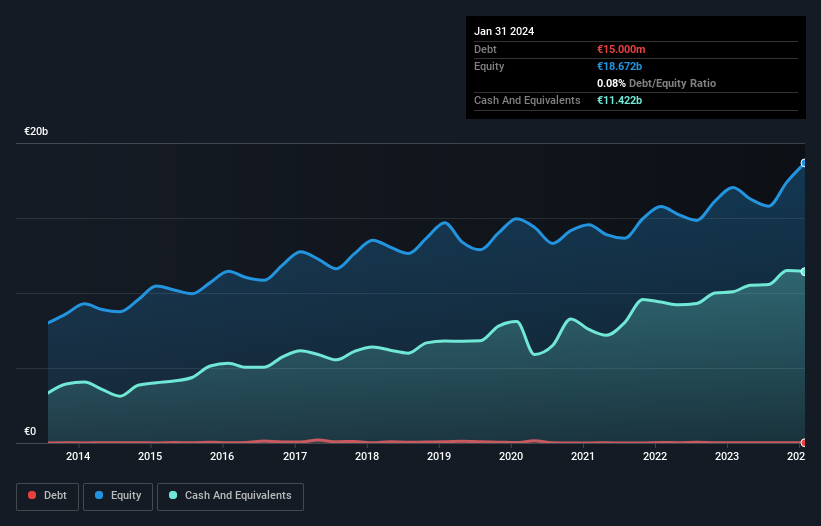This screenshot has width=821, height=526.
Task: Select the Cash And Equivalents endpoint marker
Action: pos(804,272)
